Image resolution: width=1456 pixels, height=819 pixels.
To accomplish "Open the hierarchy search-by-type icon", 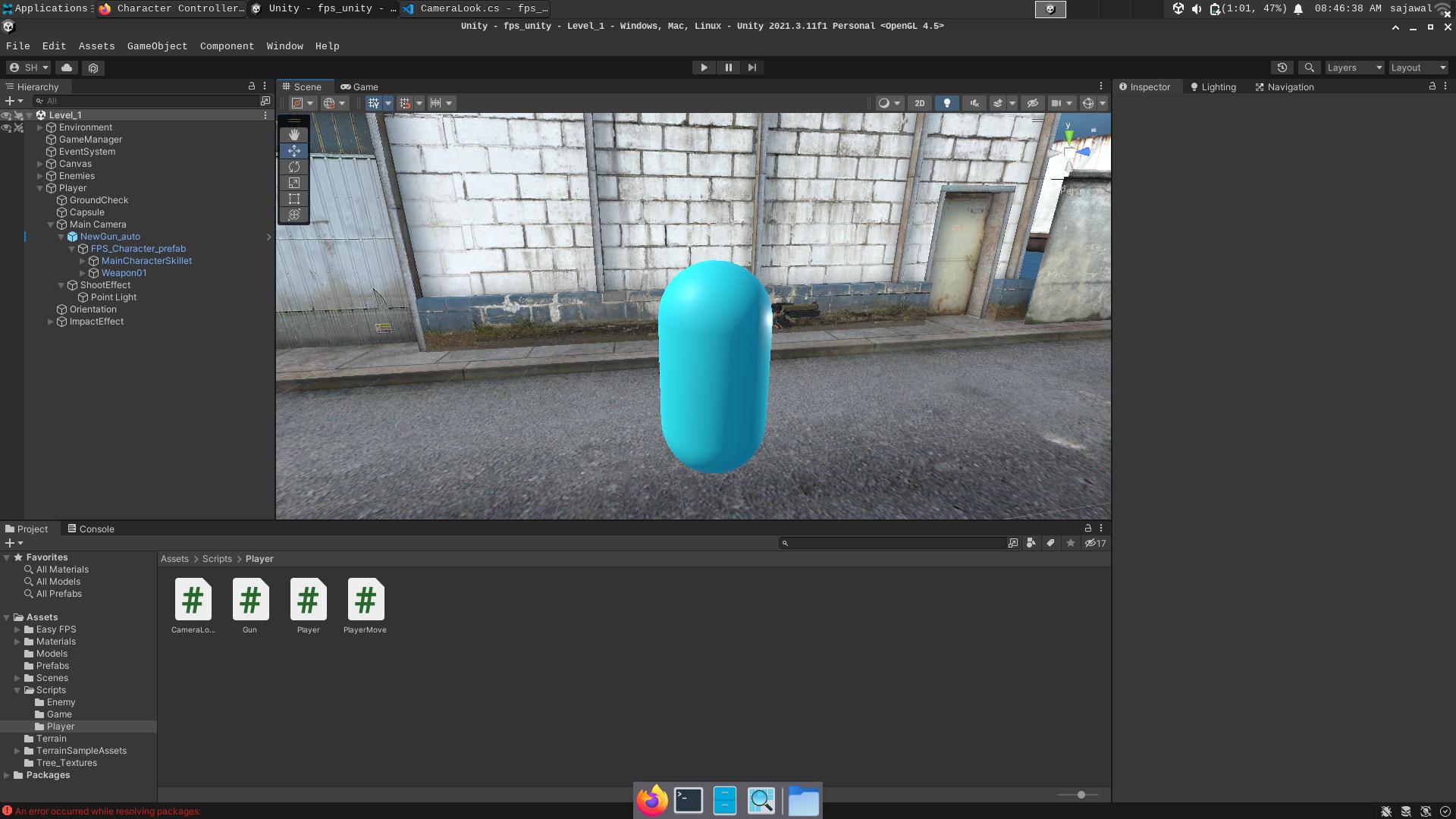I will pos(265,101).
